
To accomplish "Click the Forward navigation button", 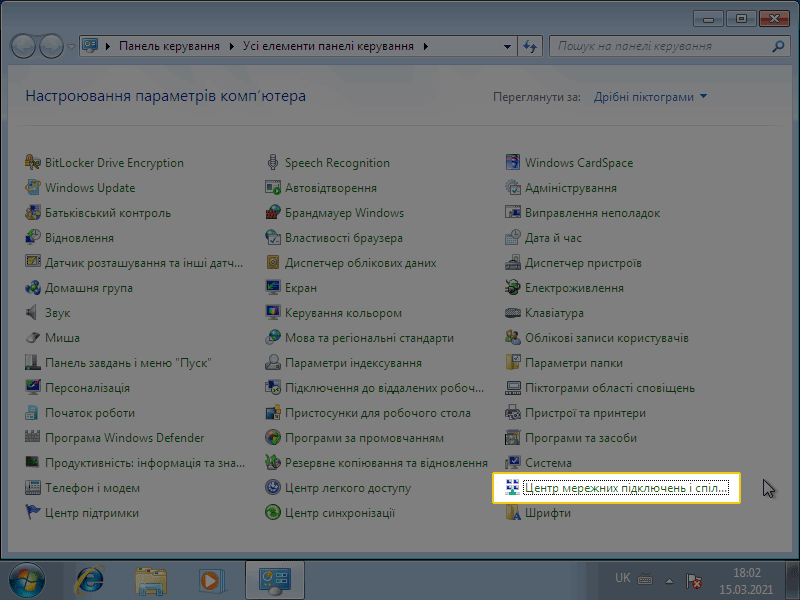I will pos(51,46).
